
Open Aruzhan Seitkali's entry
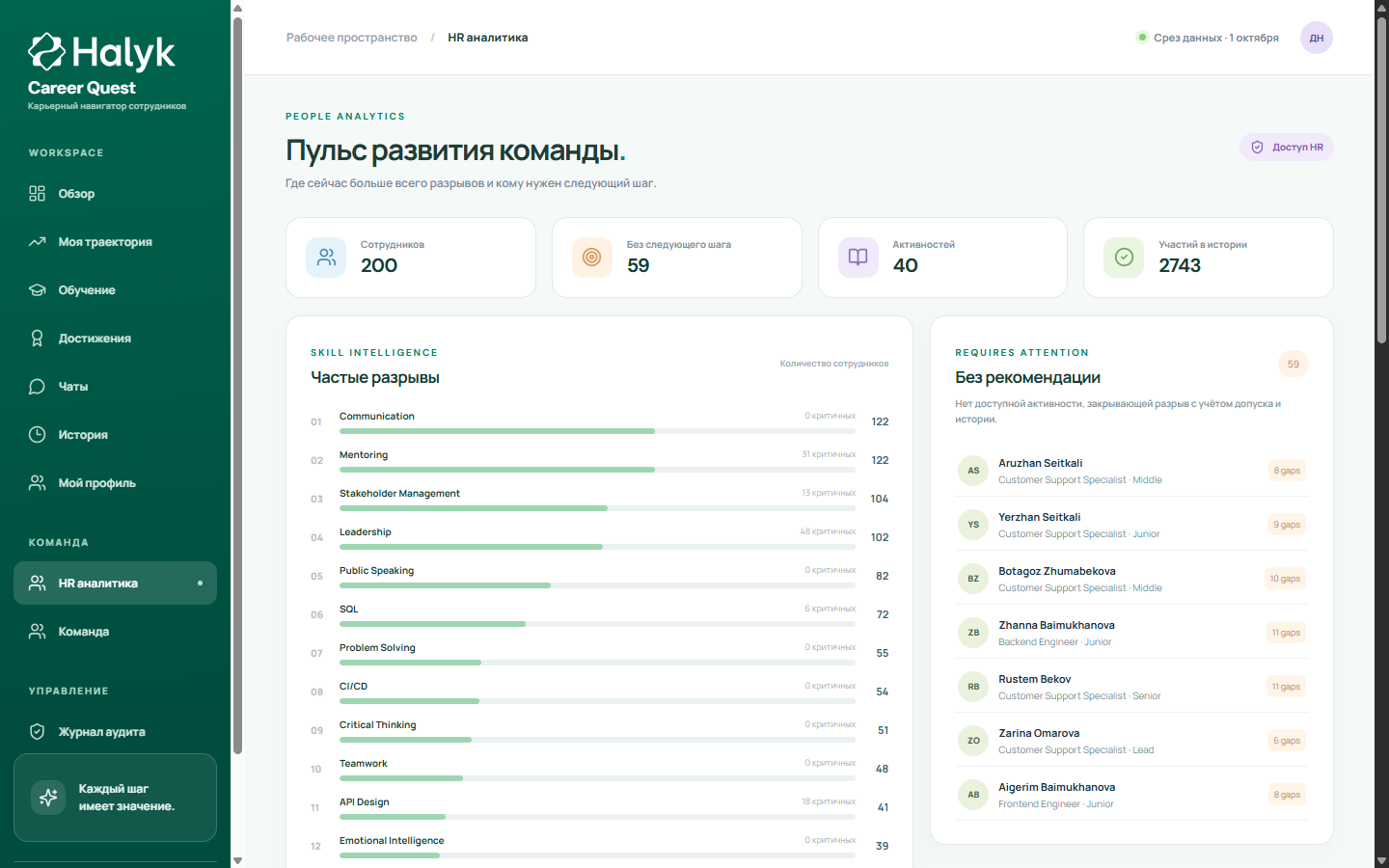point(1131,471)
